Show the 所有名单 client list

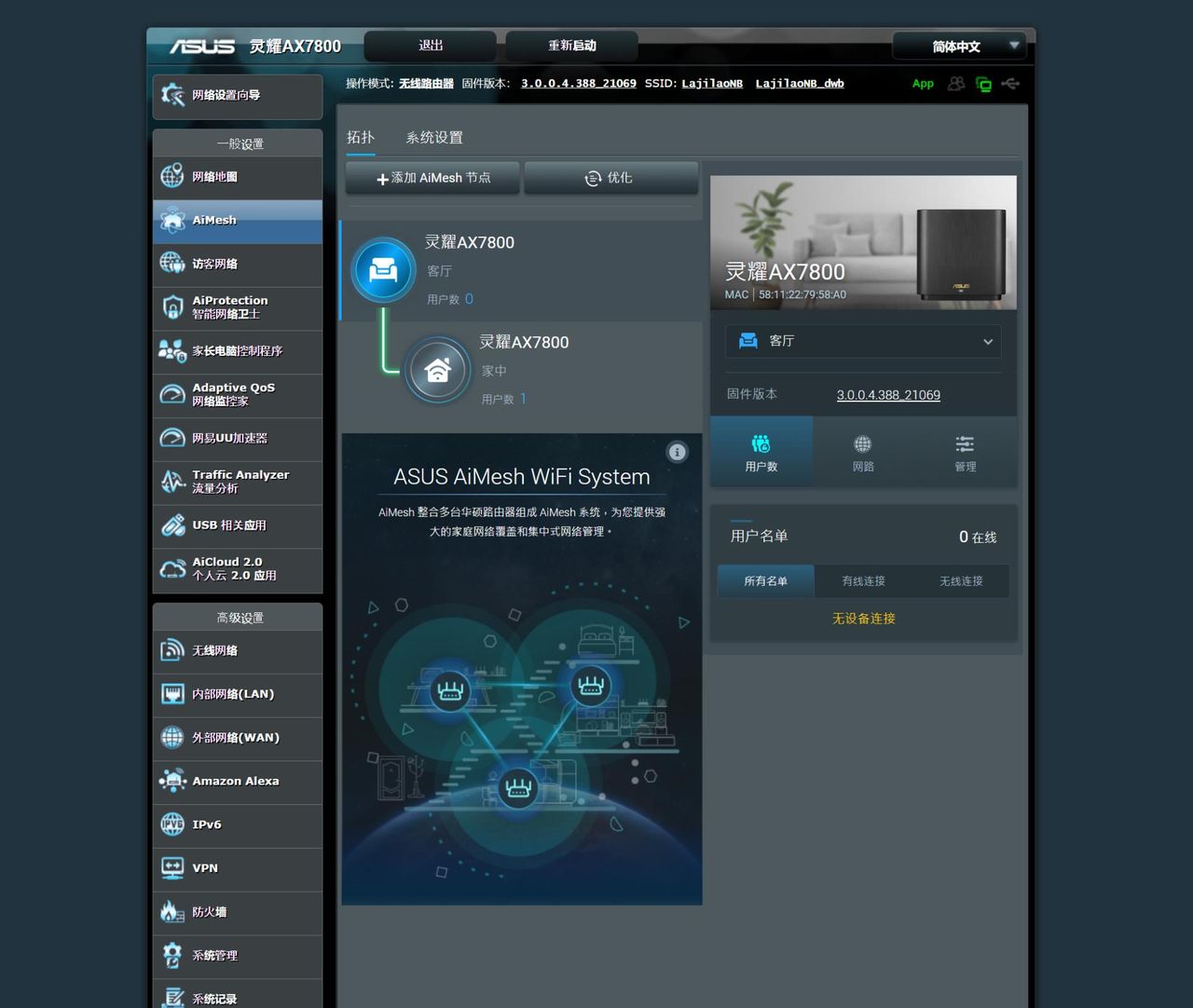pyautogui.click(x=765, y=581)
